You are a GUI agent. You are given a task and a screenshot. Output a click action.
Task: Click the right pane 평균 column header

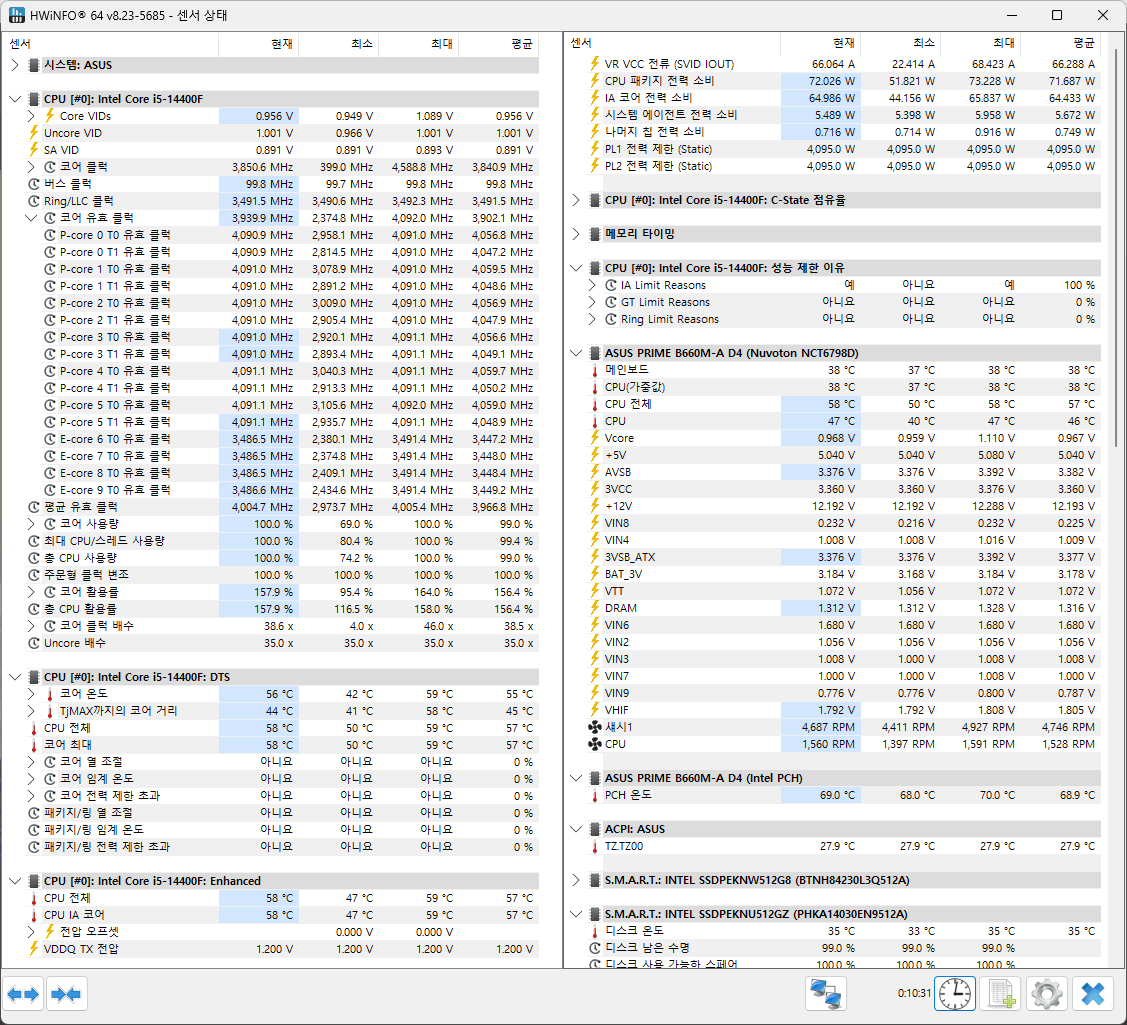click(x=1061, y=42)
